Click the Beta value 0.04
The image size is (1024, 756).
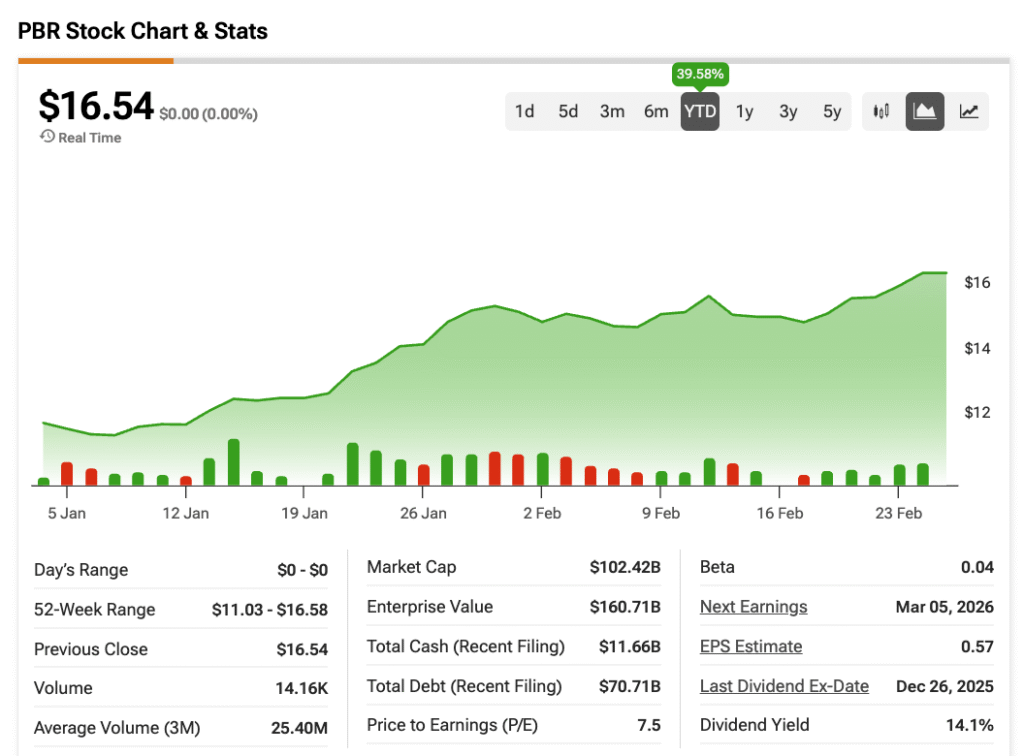pos(977,567)
